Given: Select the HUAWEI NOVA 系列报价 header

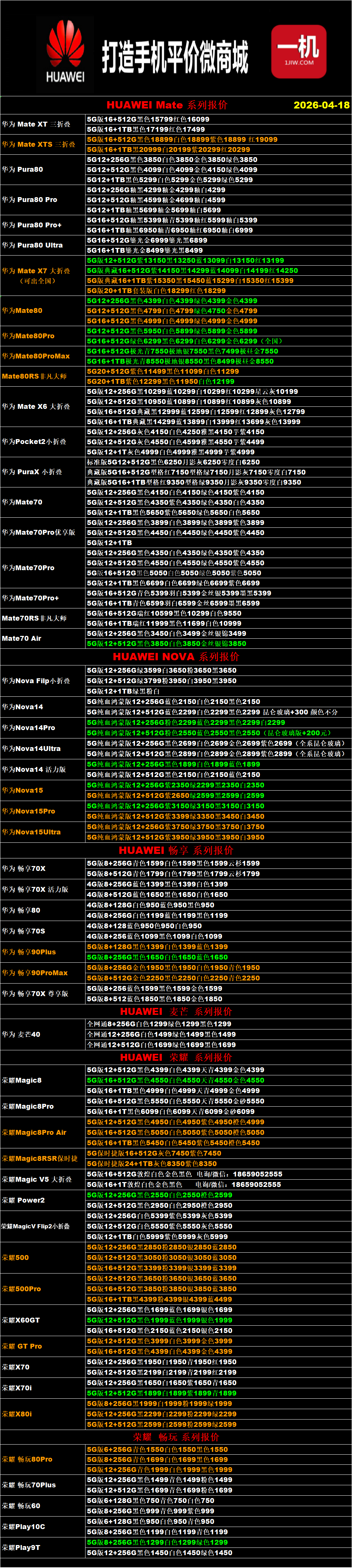Looking at the screenshot, I should (176, 657).
